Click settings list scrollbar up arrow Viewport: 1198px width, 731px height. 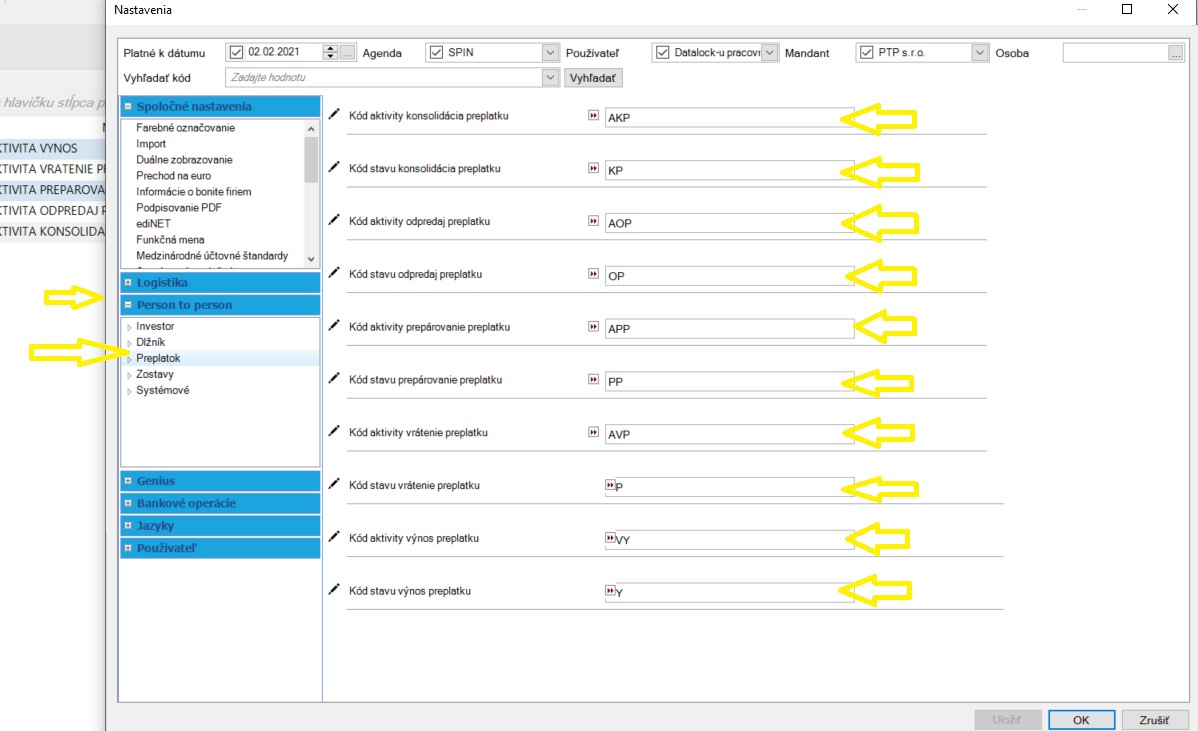click(311, 129)
